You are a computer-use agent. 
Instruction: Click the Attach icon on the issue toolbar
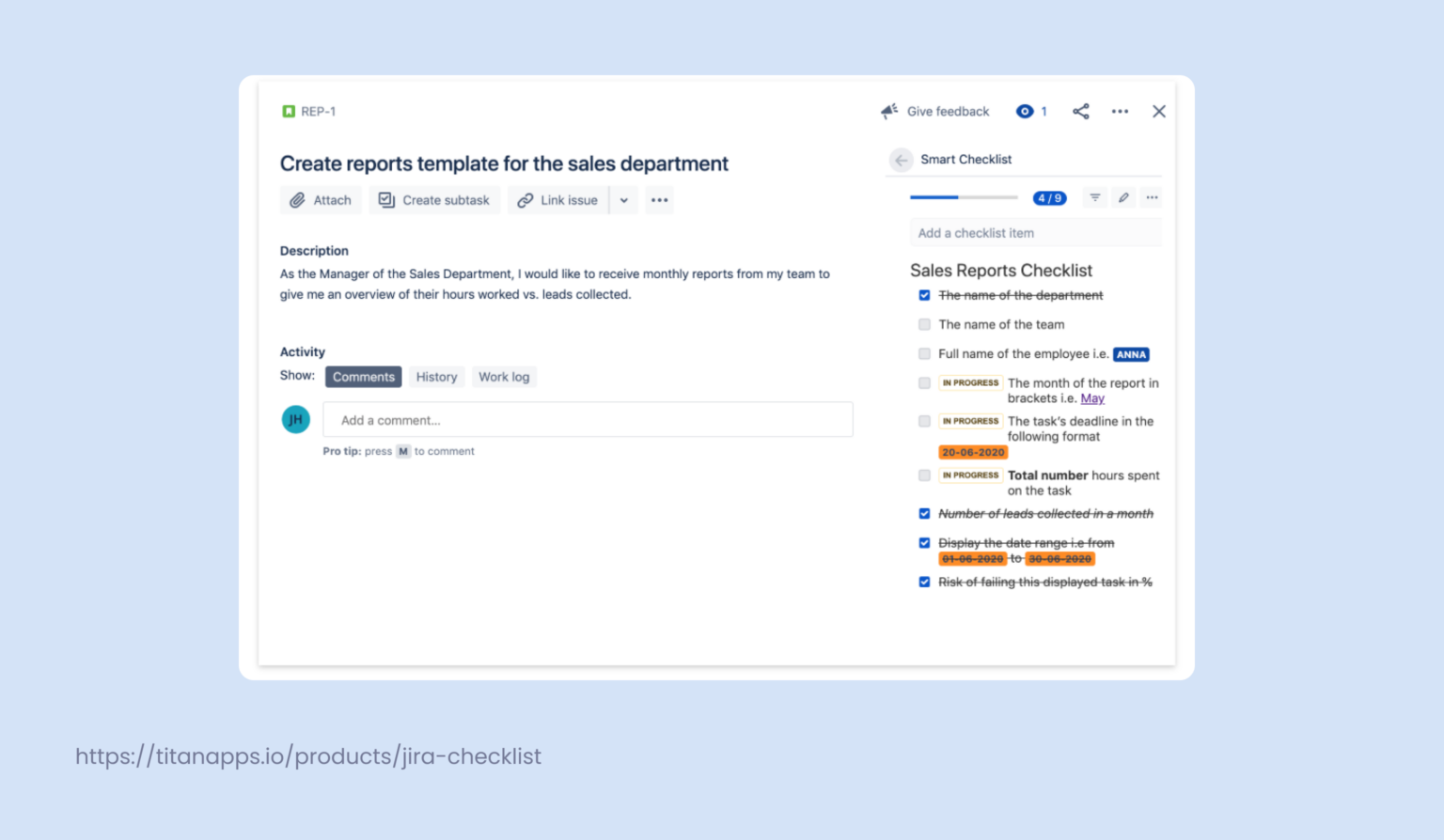click(x=297, y=199)
